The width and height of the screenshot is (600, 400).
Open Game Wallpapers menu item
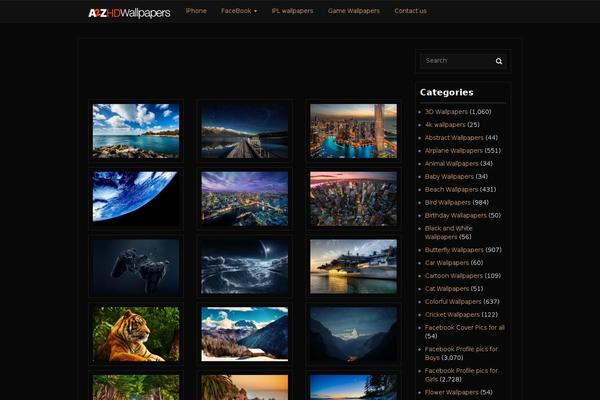point(354,11)
